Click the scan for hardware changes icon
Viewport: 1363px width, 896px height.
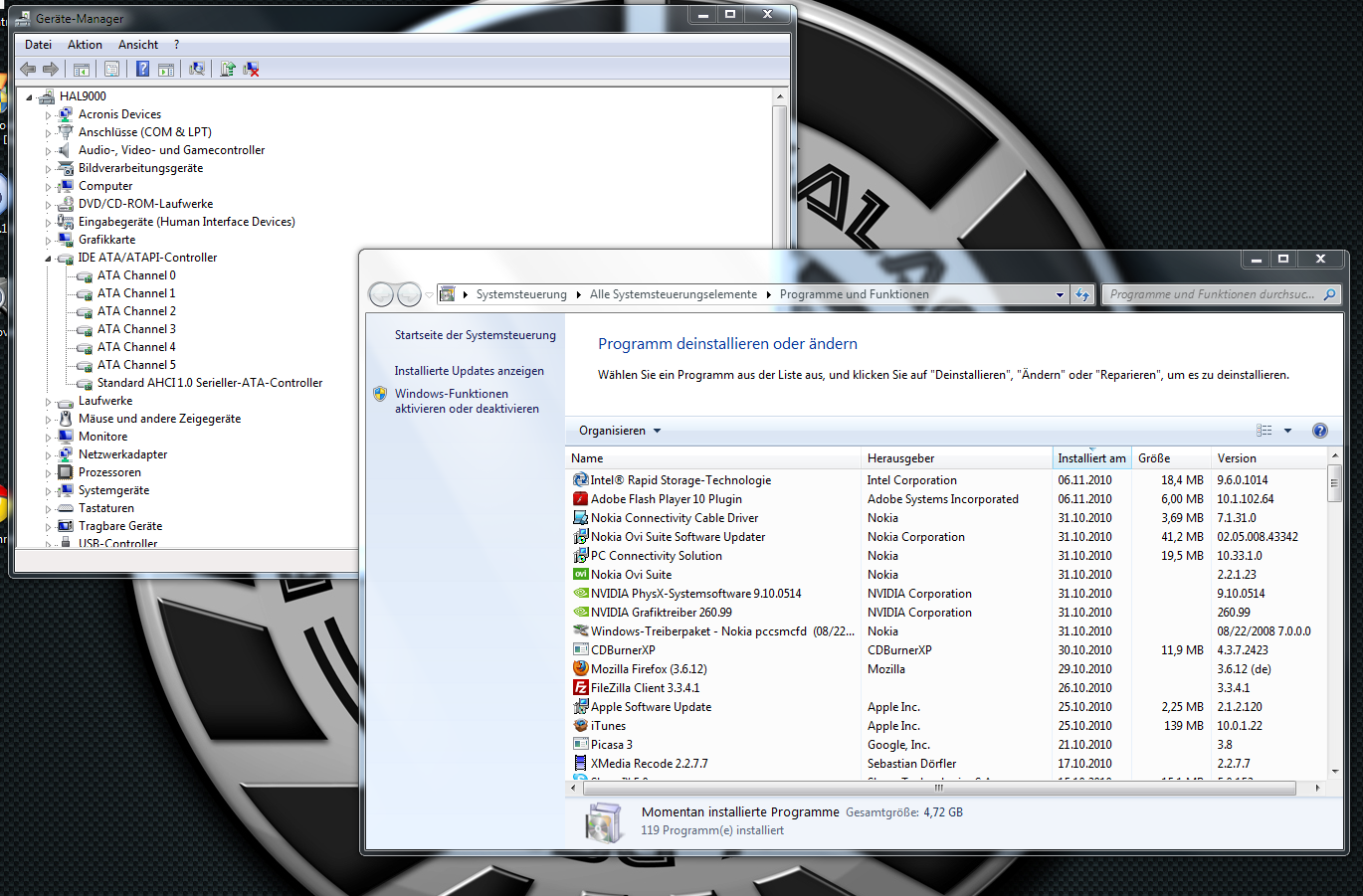(197, 69)
